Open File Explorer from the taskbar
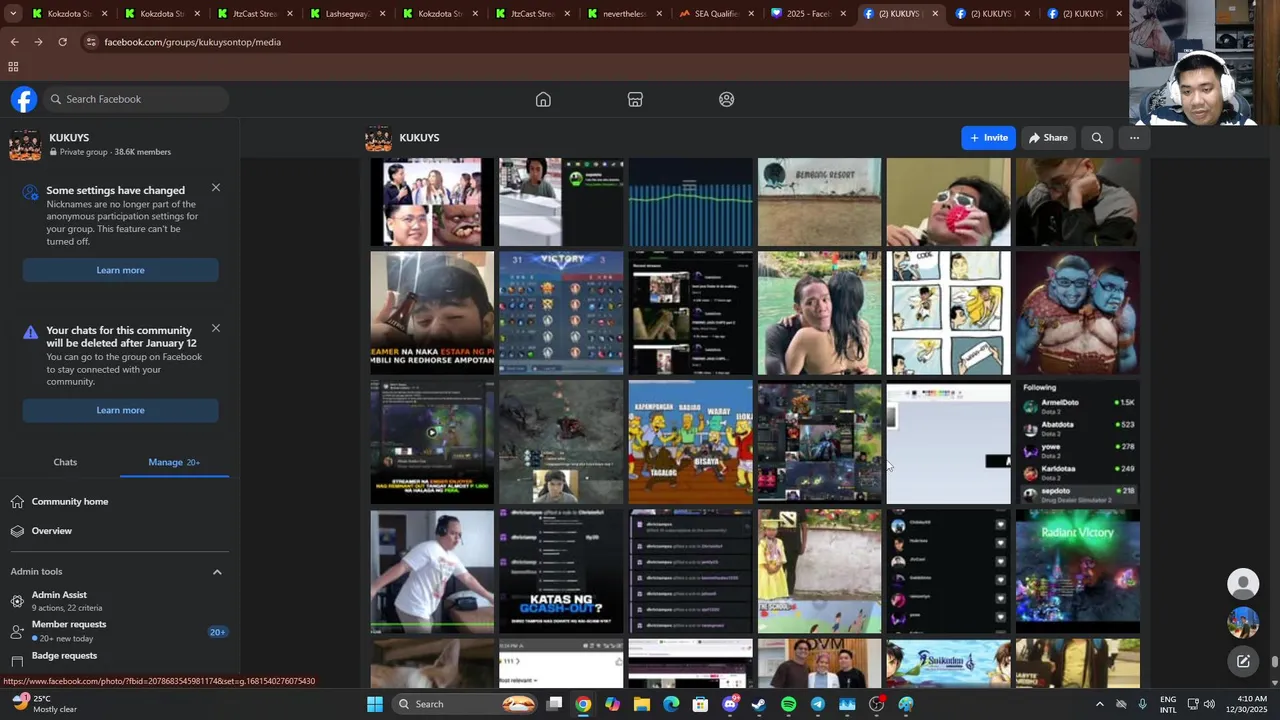 point(642,704)
